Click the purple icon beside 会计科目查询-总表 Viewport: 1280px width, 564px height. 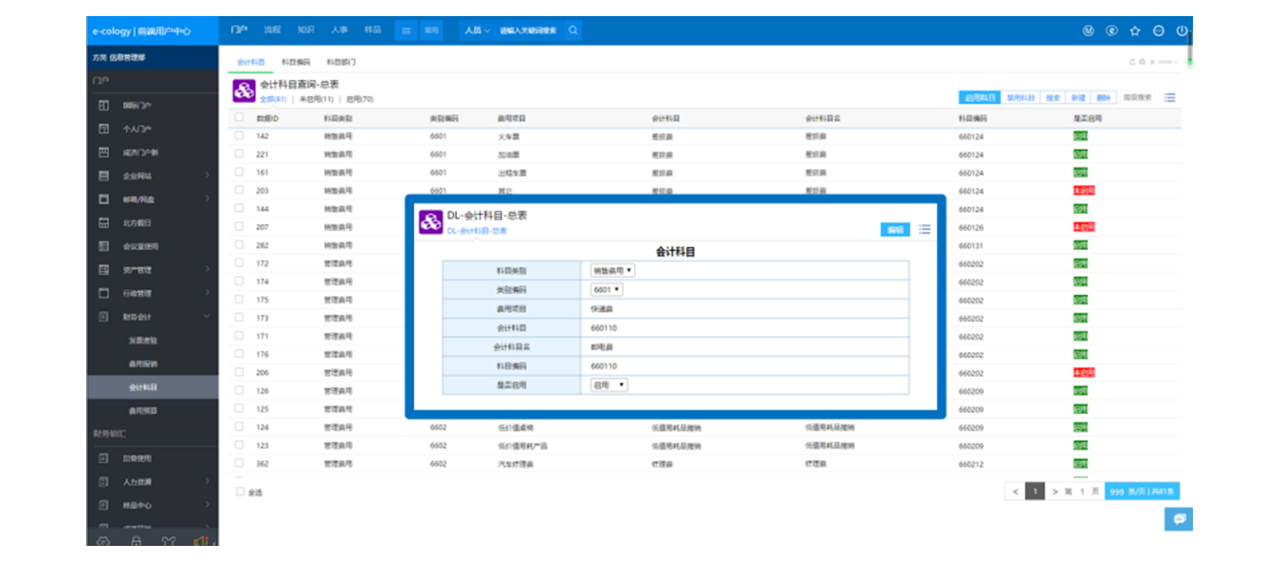[x=244, y=91]
